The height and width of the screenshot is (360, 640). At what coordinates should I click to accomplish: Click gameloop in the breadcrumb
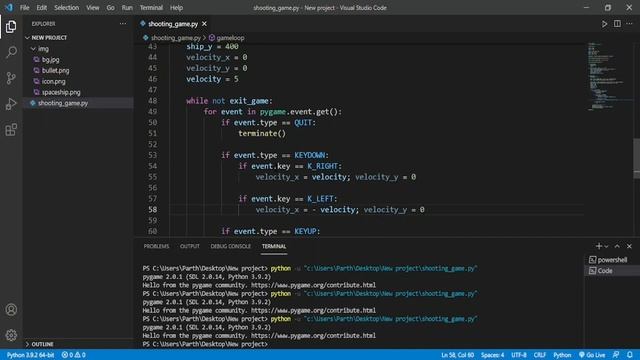point(230,38)
